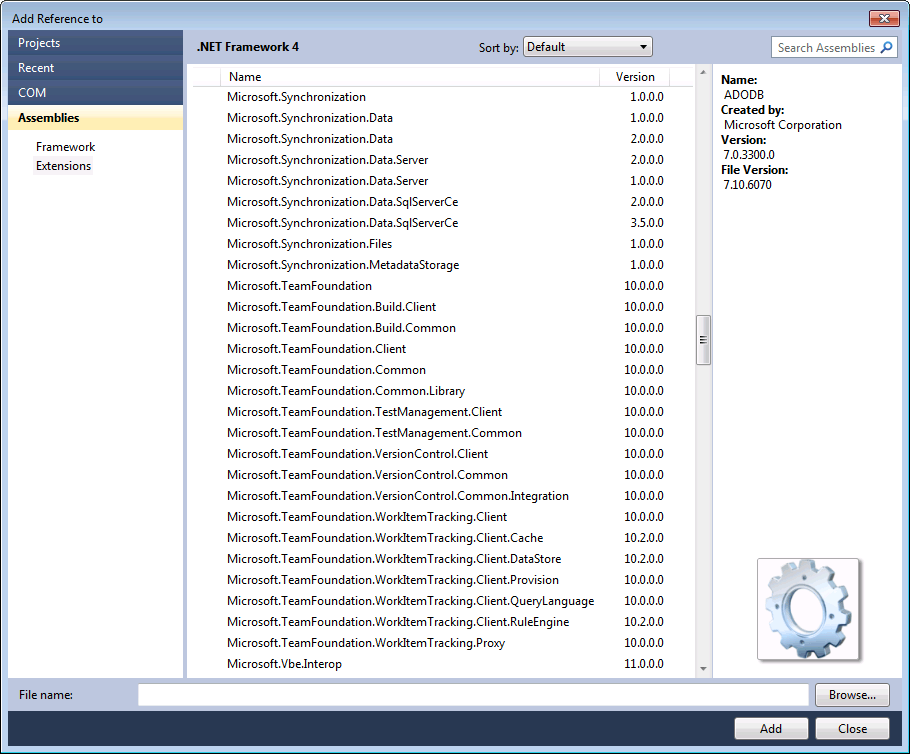The image size is (910, 754).
Task: Select Microsoft.Synchronization.Data.Server version 1.0.0.0
Action: click(x=443, y=181)
